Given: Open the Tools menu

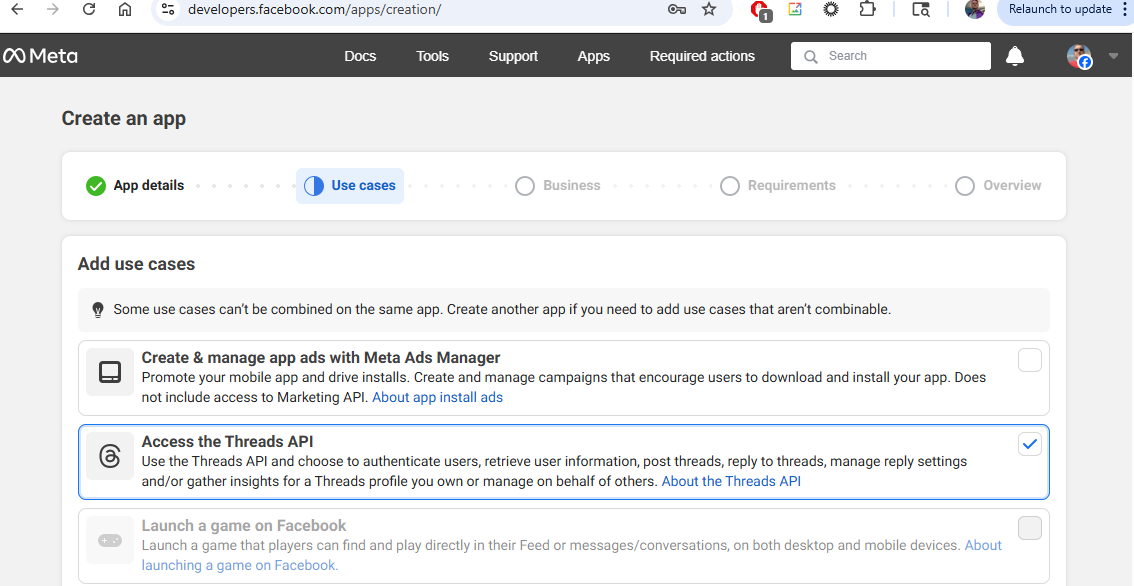Looking at the screenshot, I should pos(432,56).
